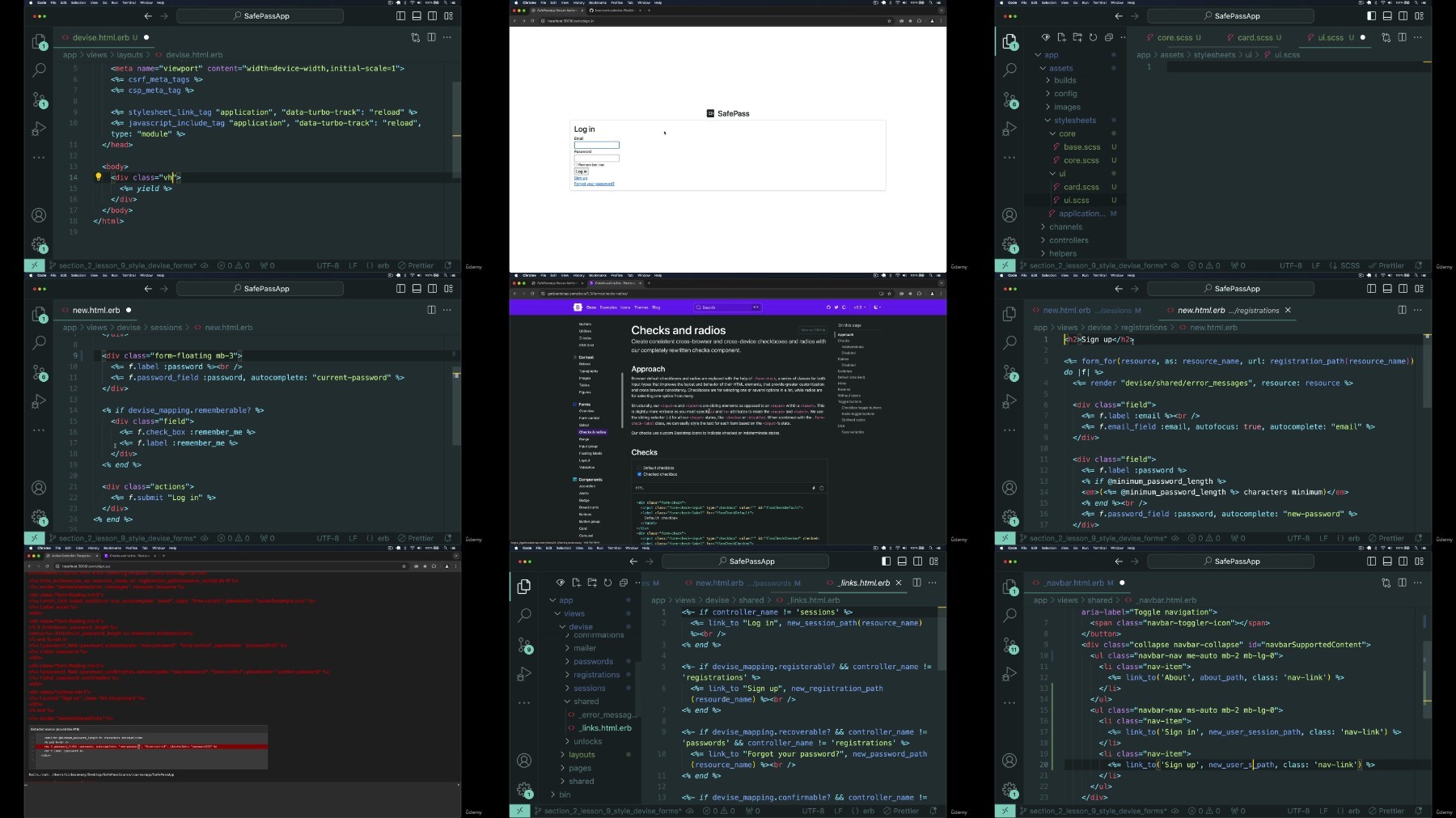Click the lightbulb on line 14, devise.html.erb
Viewport: 1456px width, 818px height.
[99, 177]
